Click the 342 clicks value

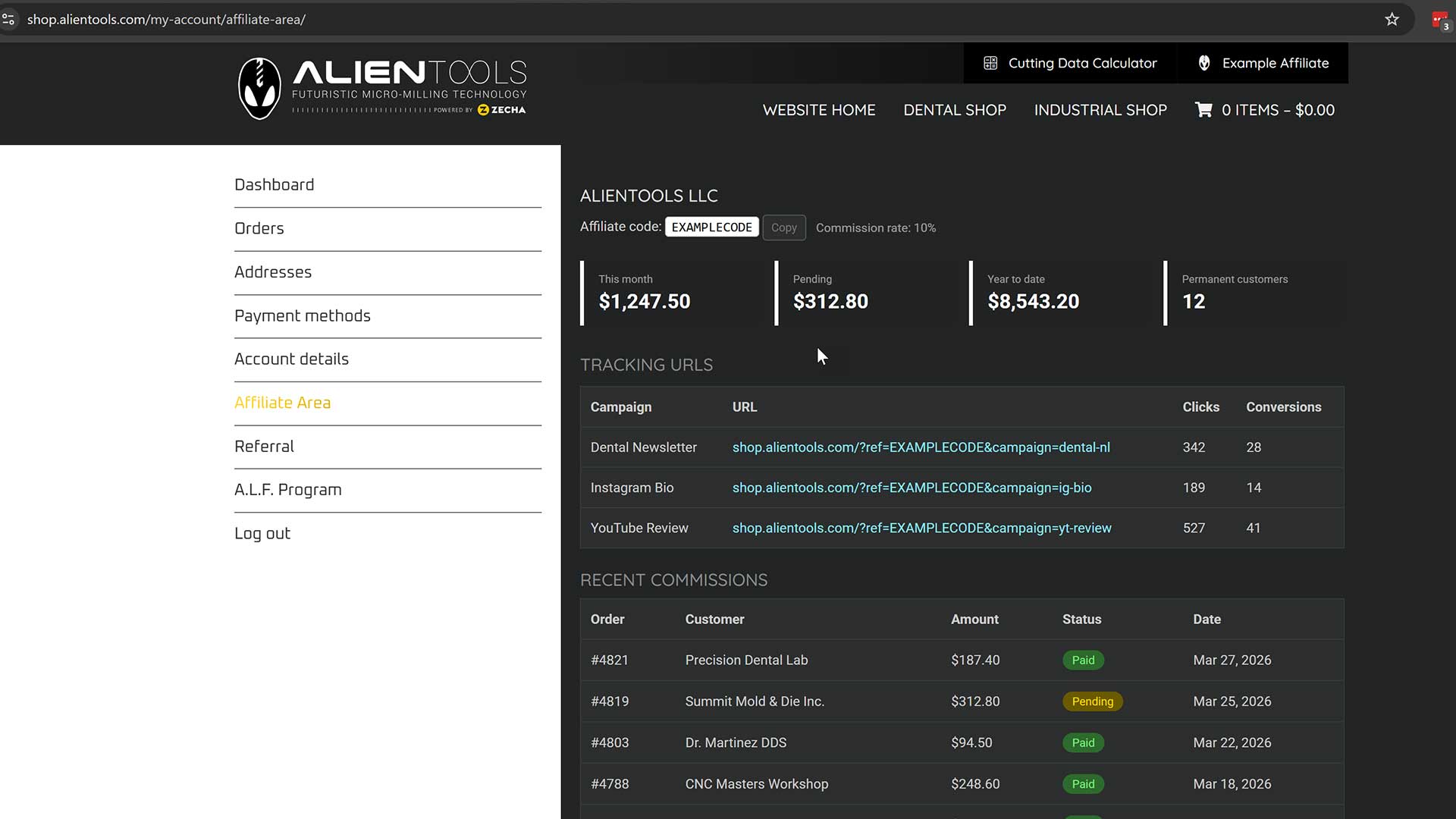click(x=1194, y=447)
